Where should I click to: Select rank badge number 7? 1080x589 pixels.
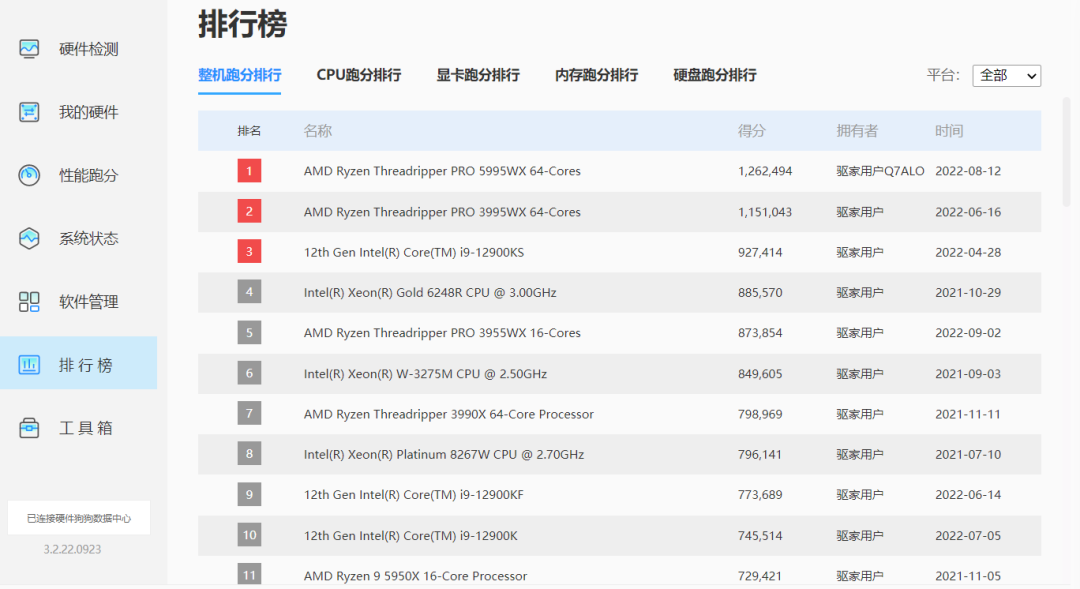(249, 413)
